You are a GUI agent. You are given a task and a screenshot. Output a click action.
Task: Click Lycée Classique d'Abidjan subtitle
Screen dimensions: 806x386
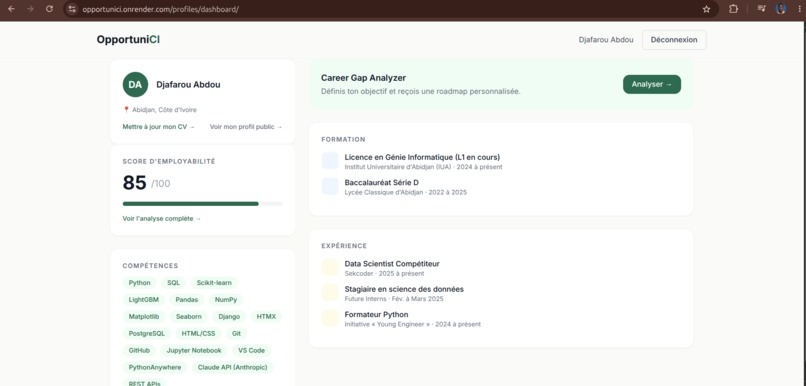(406, 192)
